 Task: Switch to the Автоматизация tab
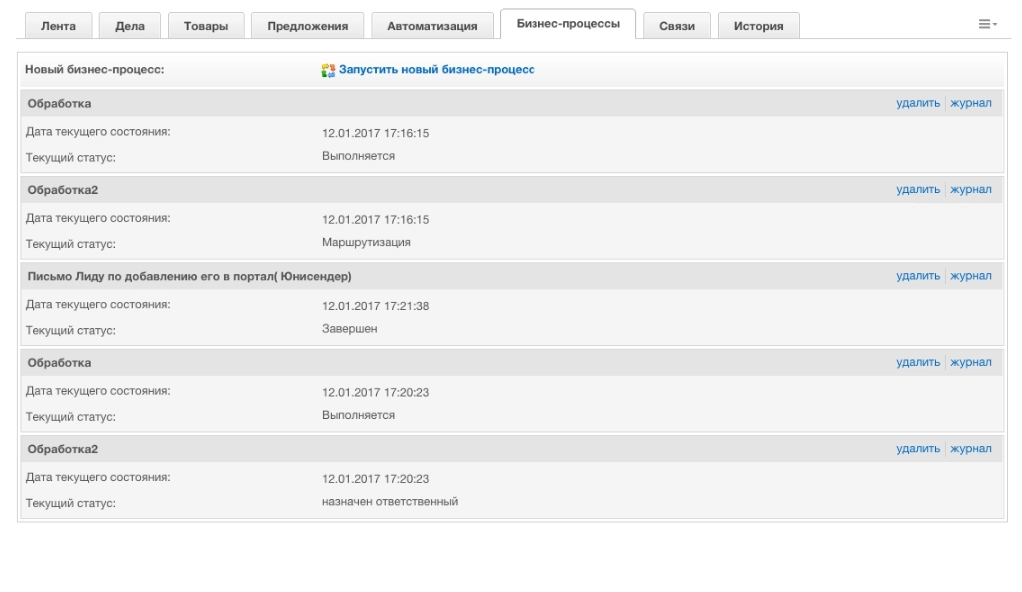(432, 27)
